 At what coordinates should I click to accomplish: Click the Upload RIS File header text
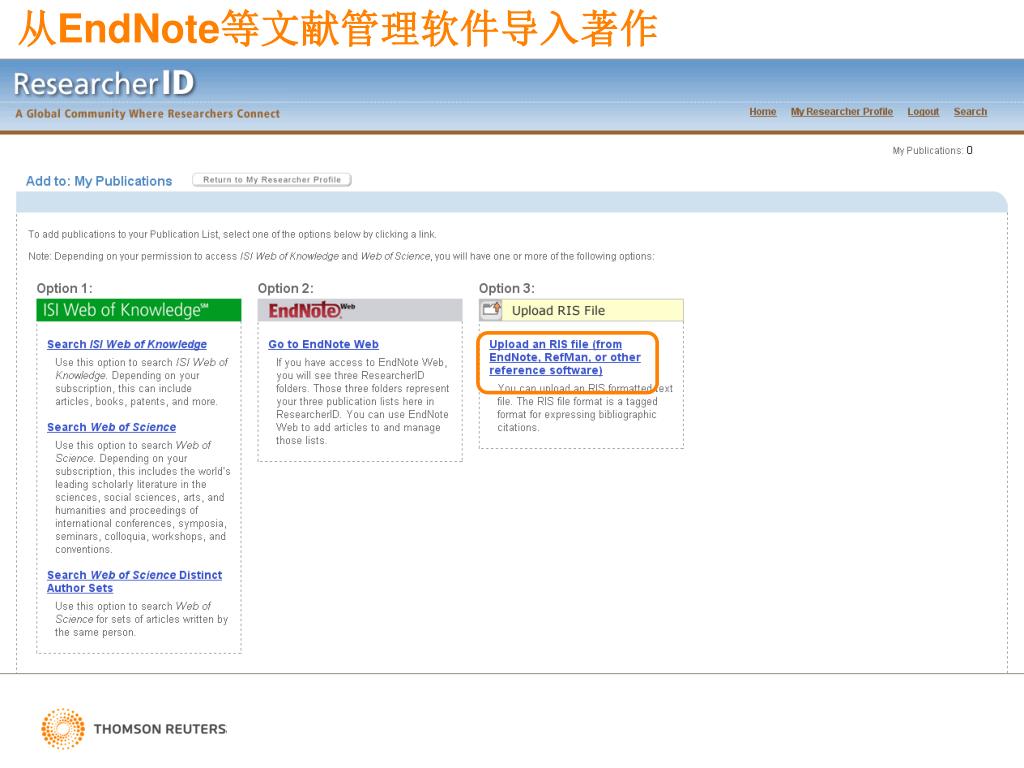[x=558, y=311]
